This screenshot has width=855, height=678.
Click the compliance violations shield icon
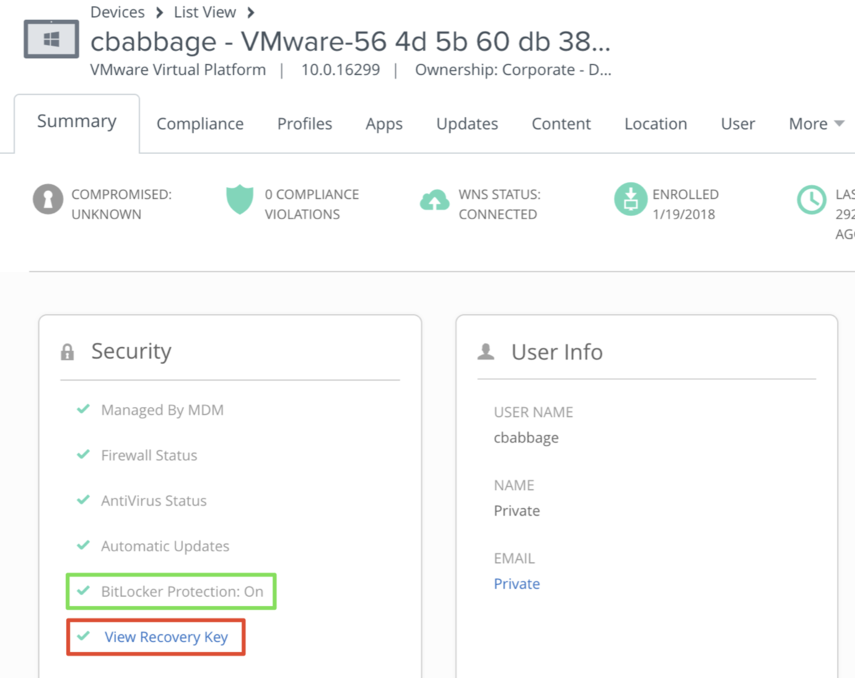point(240,199)
